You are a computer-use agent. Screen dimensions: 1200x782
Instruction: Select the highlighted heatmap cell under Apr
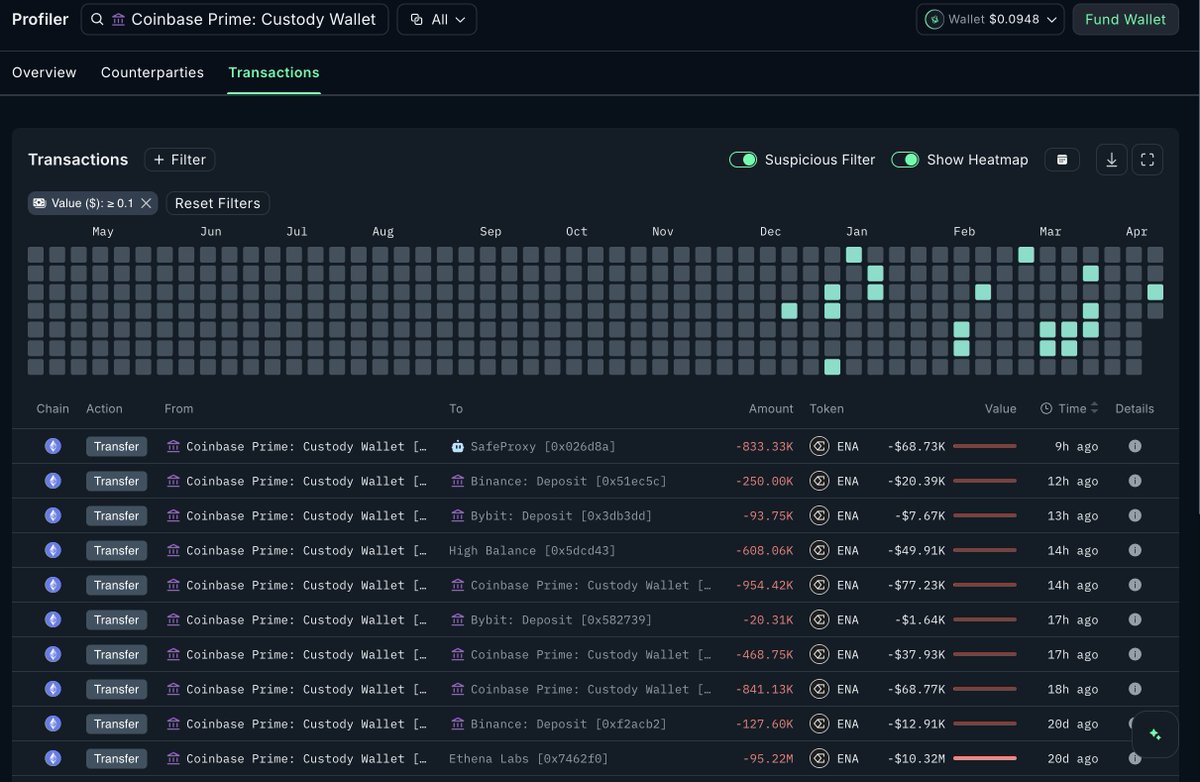coord(1155,292)
